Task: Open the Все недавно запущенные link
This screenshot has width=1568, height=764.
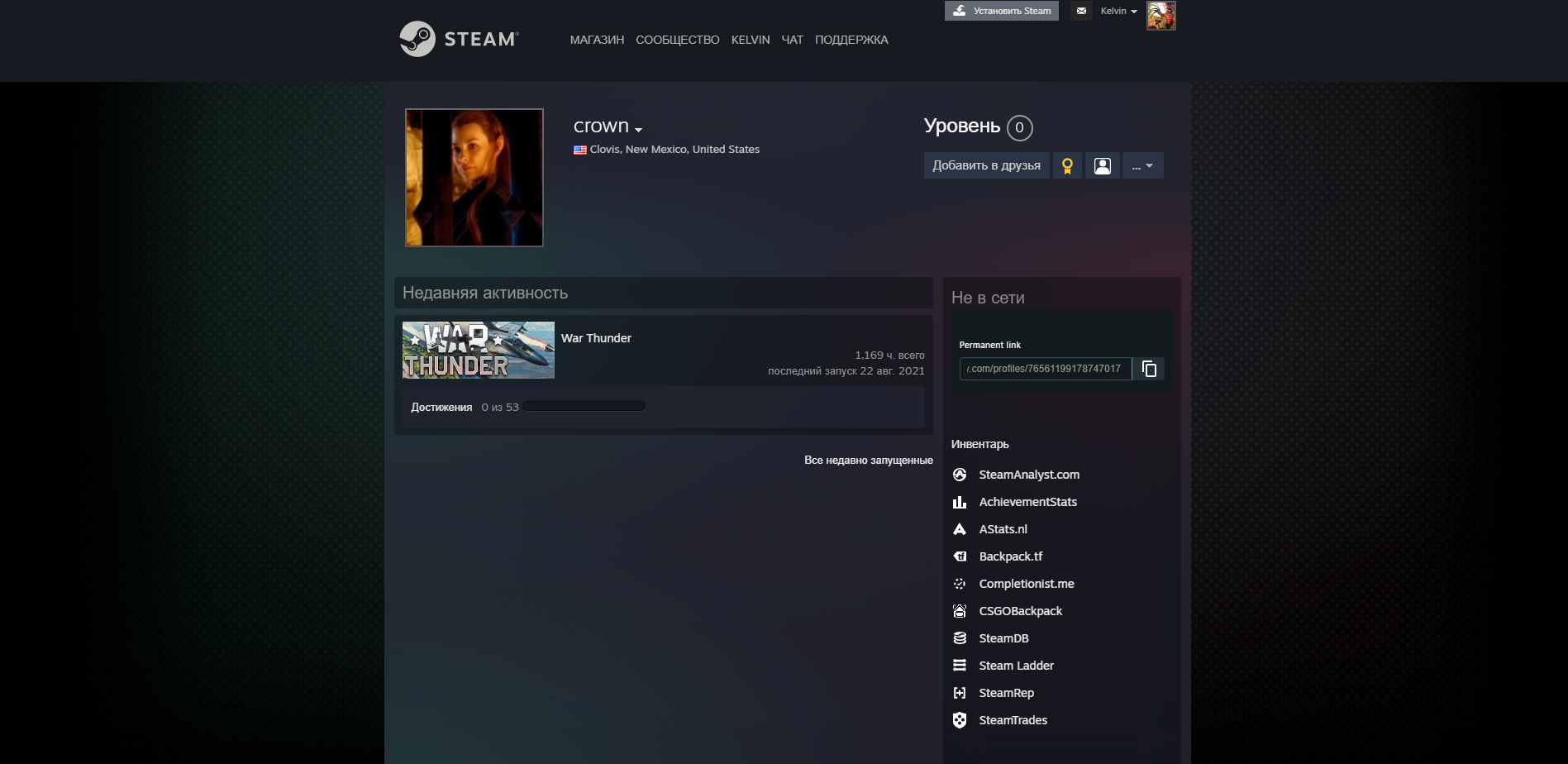Action: coord(868,461)
